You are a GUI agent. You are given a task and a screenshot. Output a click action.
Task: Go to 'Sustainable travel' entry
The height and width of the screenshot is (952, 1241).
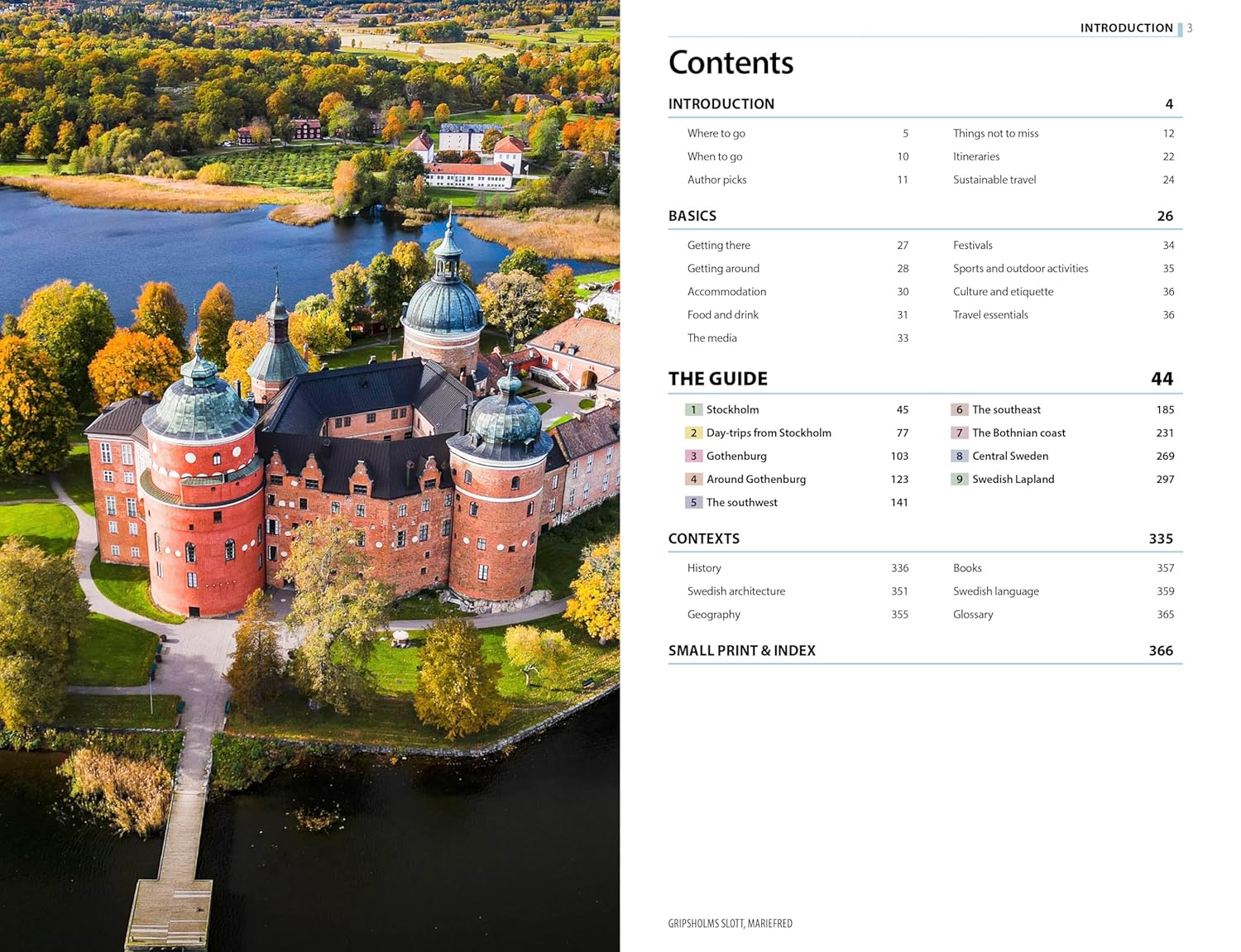[994, 179]
